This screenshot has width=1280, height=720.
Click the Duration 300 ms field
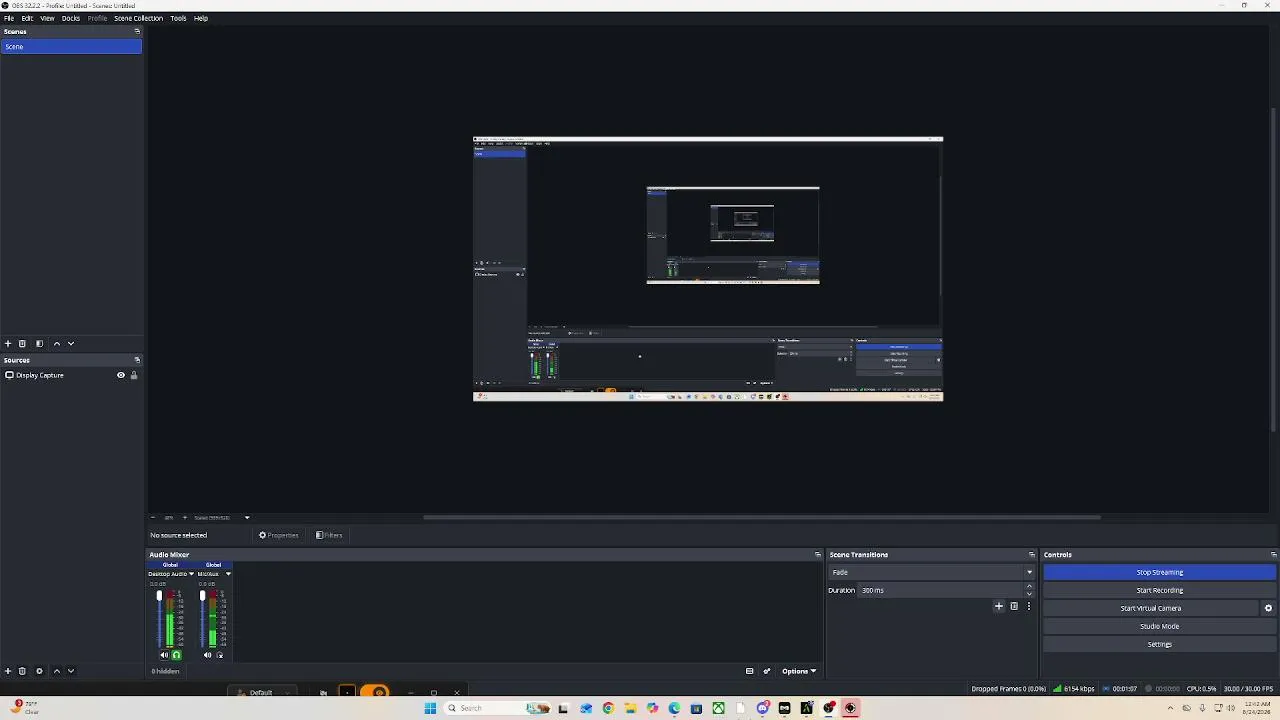point(941,590)
